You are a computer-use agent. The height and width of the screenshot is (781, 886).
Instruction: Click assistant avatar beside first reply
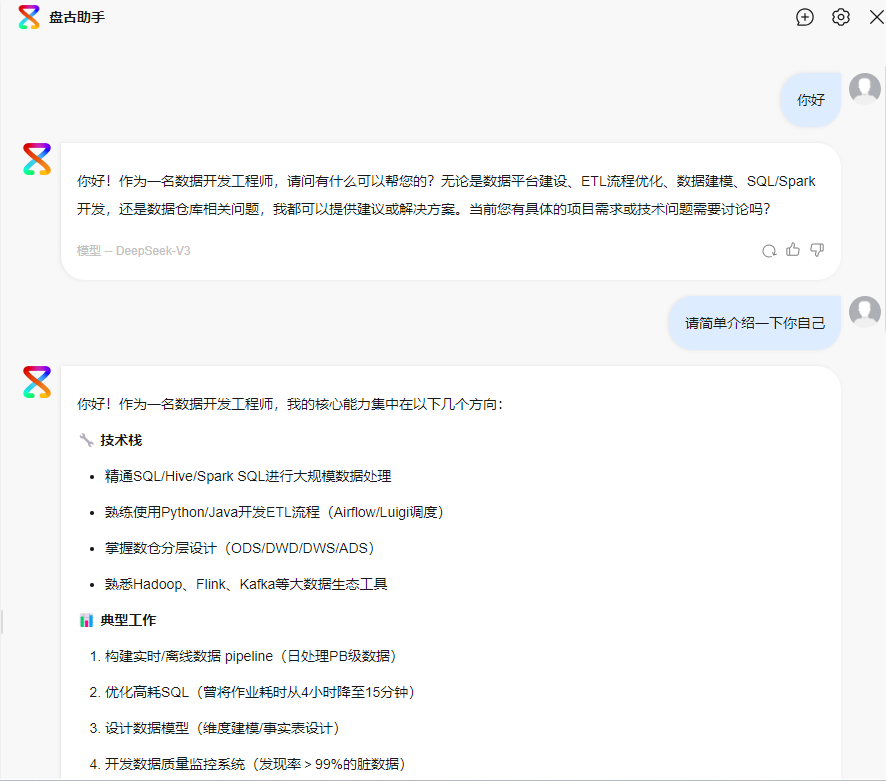pyautogui.click(x=37, y=159)
